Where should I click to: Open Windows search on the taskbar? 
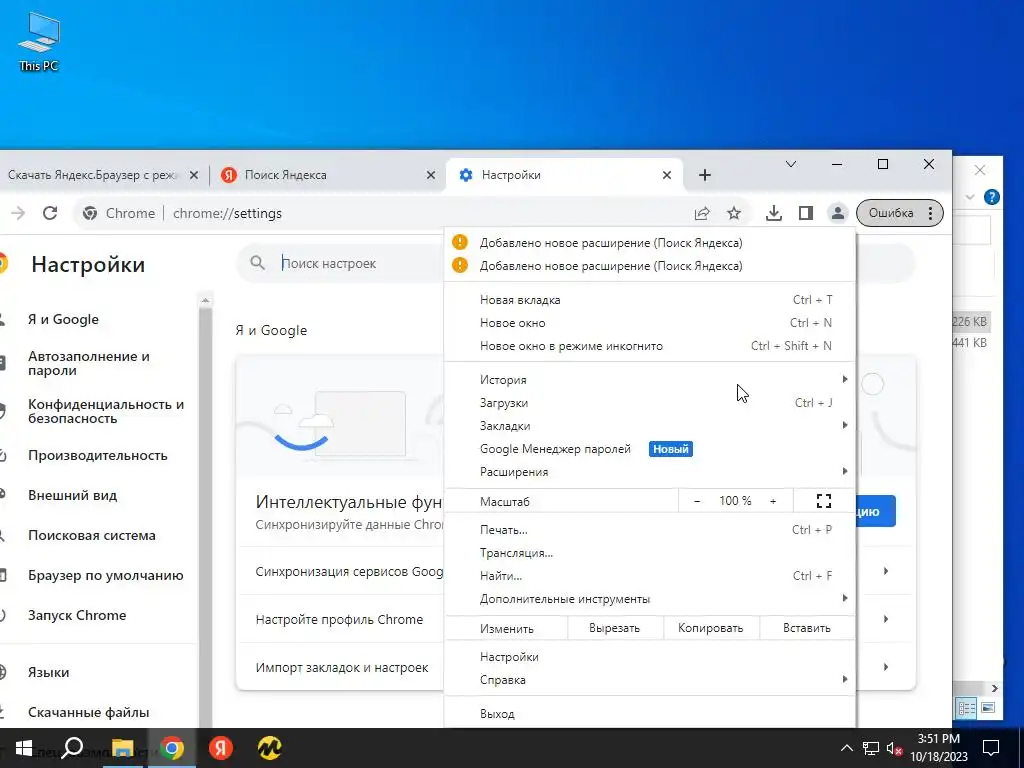tap(72, 748)
